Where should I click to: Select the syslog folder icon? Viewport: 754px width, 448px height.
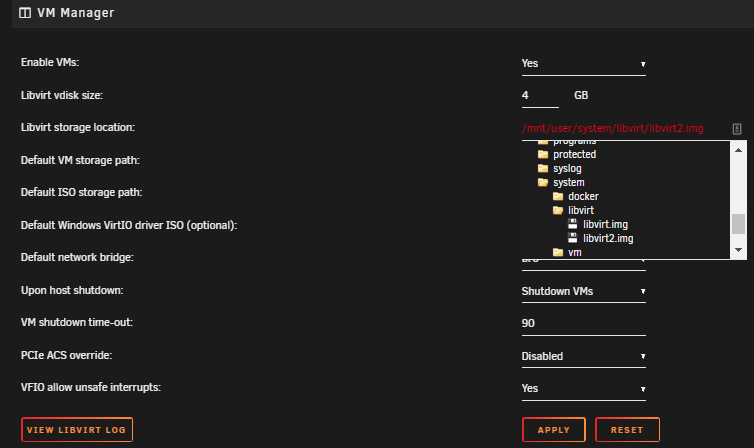pos(543,168)
